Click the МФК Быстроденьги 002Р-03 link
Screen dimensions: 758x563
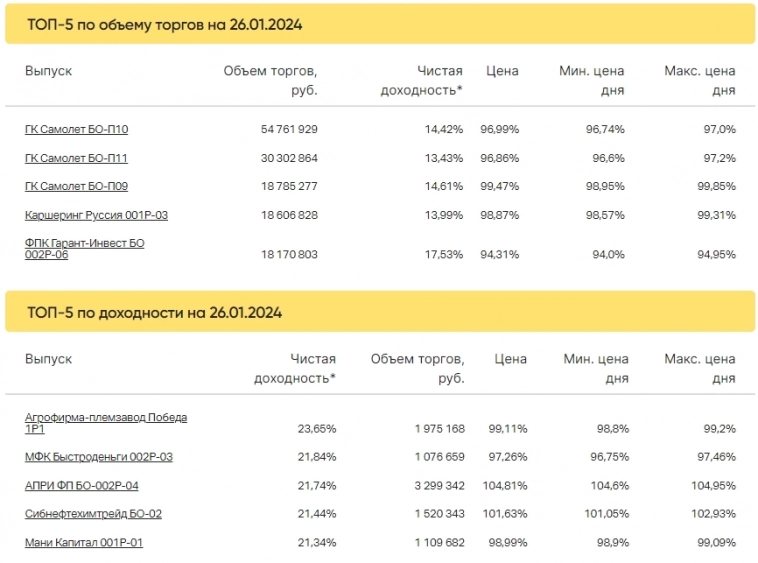click(98, 457)
